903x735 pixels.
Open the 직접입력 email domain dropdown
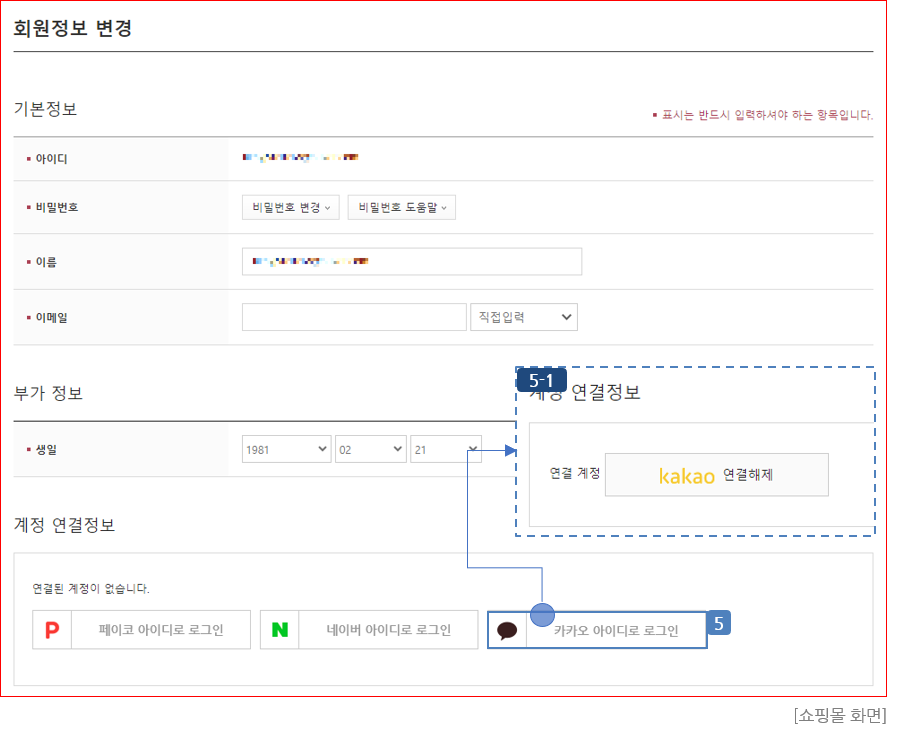tap(524, 317)
